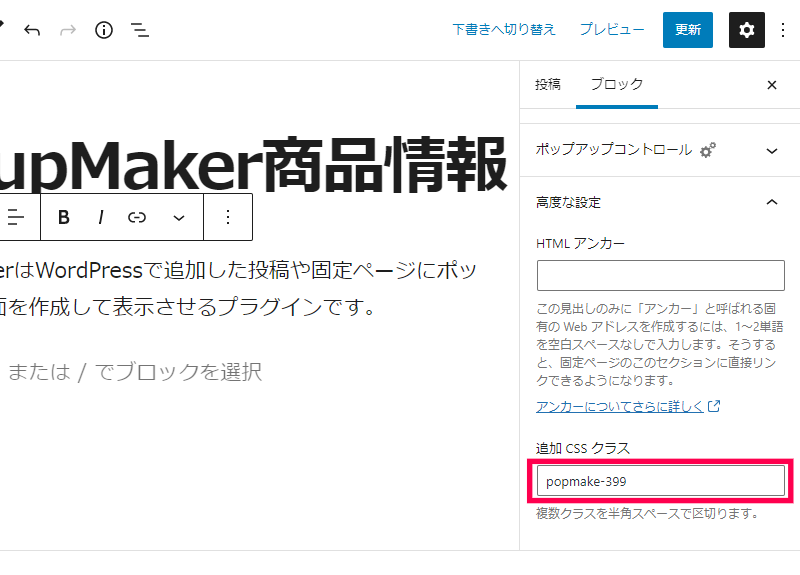Click the PopupMaker商品情報 heading
Viewport: 800px width, 575px height.
tap(254, 165)
